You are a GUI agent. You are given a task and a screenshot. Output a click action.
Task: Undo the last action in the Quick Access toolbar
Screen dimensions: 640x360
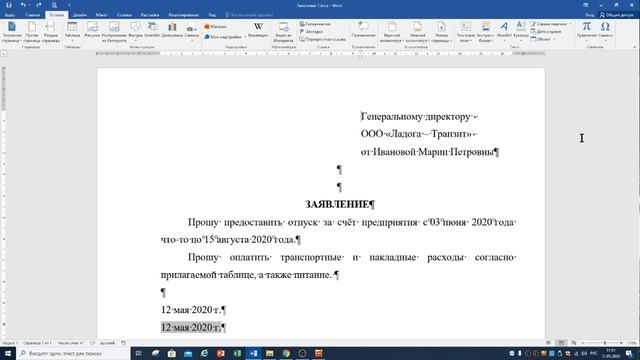tap(23, 5)
